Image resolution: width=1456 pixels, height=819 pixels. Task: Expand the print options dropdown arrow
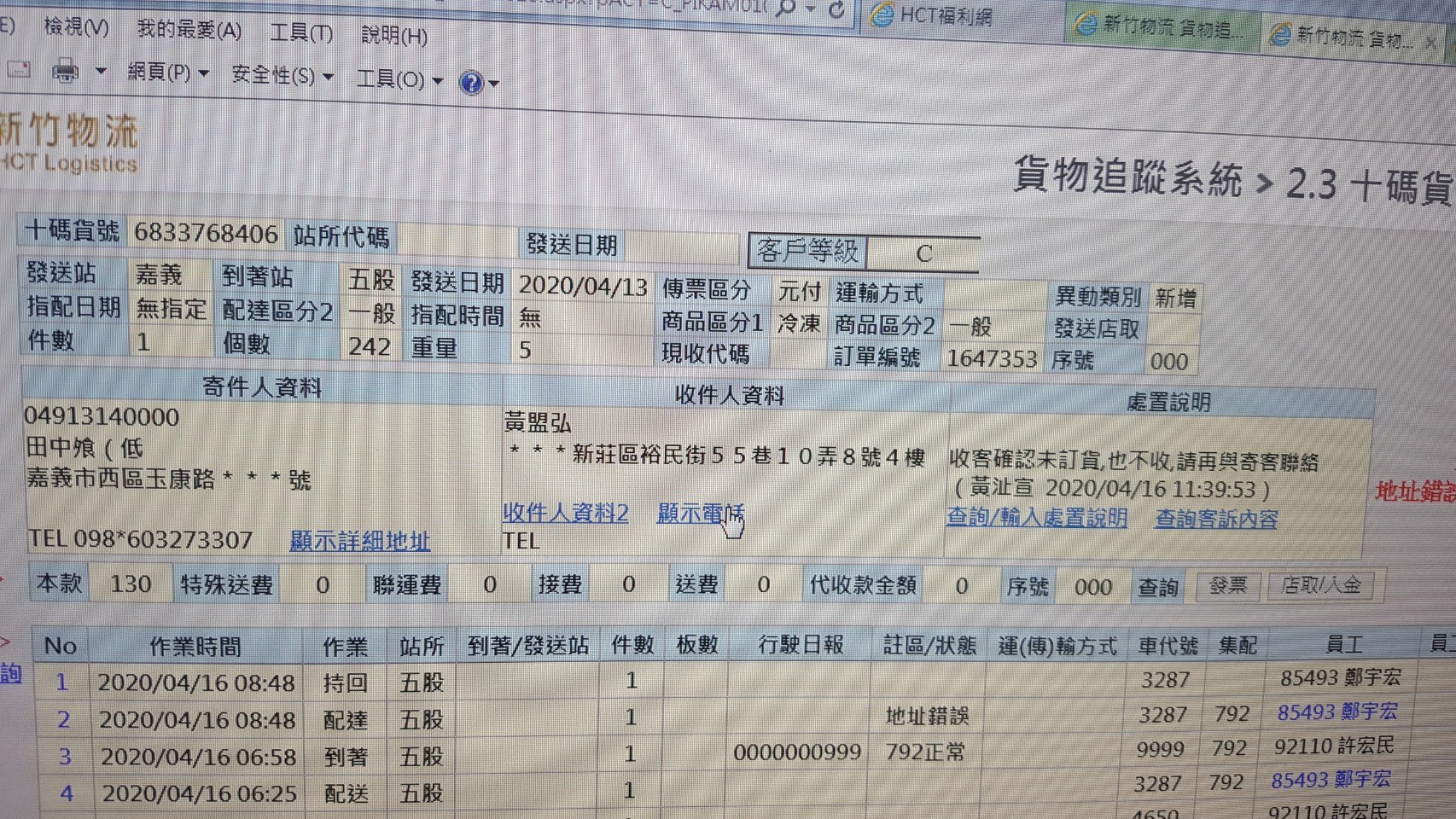(101, 71)
